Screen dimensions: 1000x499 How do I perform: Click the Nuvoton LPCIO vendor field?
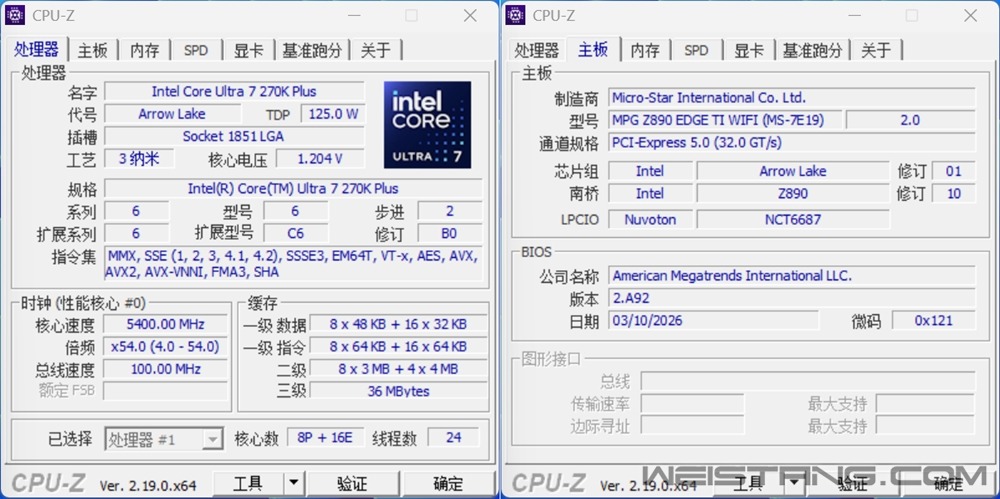650,220
